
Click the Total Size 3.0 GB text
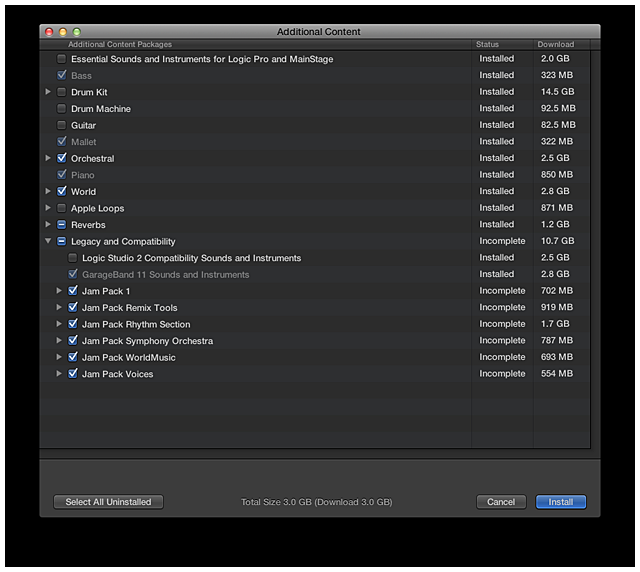click(316, 502)
